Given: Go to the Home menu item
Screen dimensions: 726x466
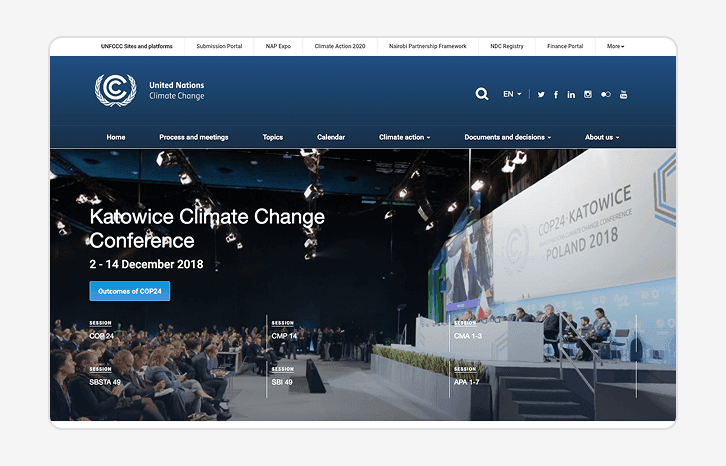Looking at the screenshot, I should (116, 137).
